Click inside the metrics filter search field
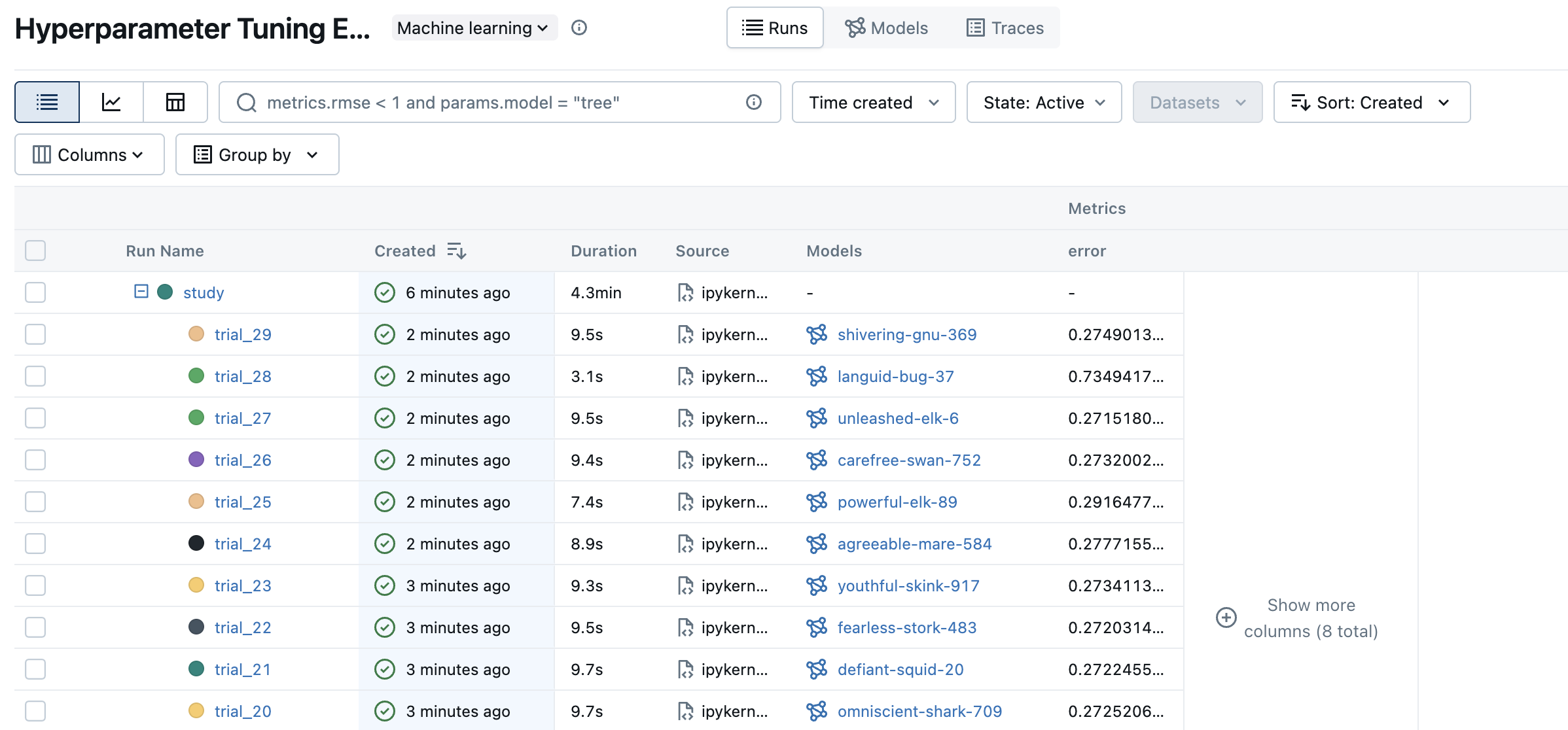Screen dimensions: 1568x730 coord(458,102)
